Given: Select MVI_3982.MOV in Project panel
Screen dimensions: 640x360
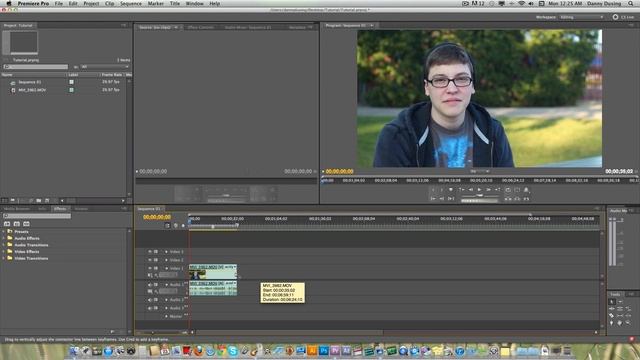Looking at the screenshot, I should pyautogui.click(x=32, y=90).
